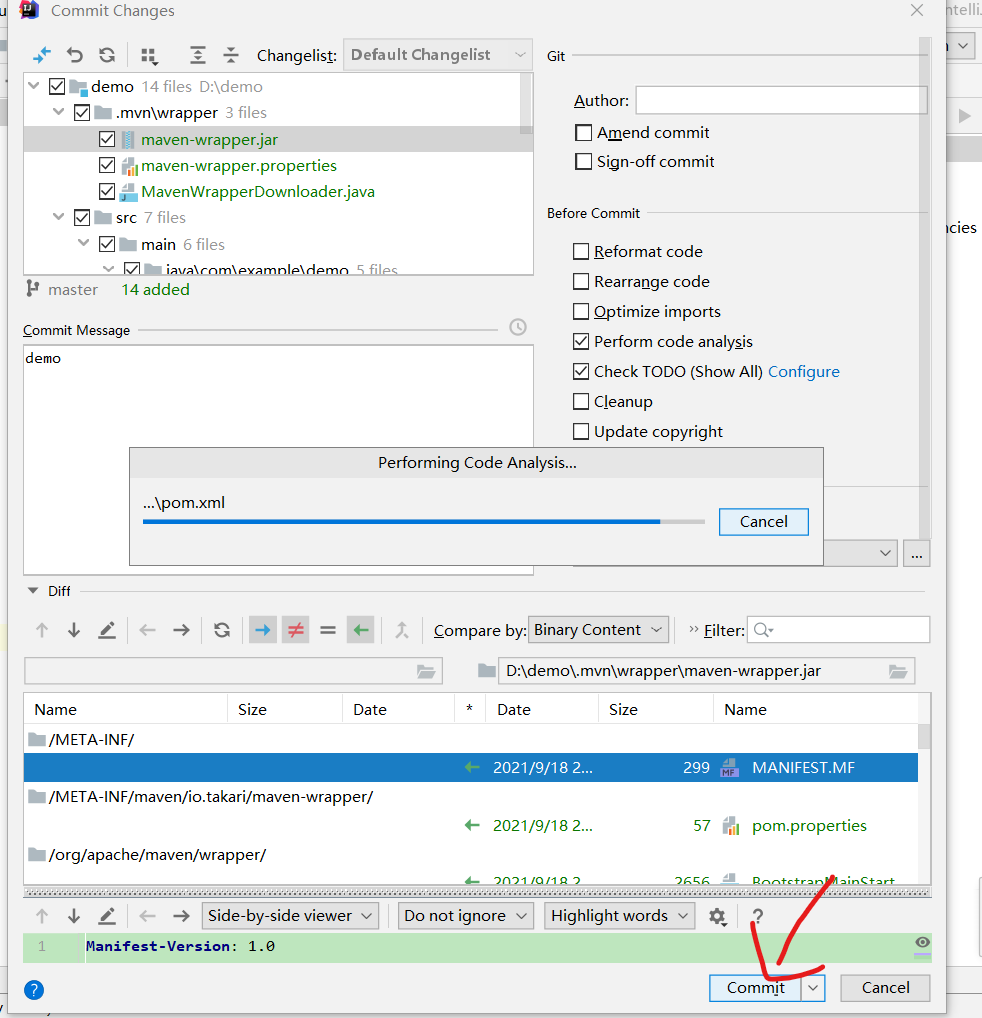
Task: Click into the Author input field
Action: point(781,100)
